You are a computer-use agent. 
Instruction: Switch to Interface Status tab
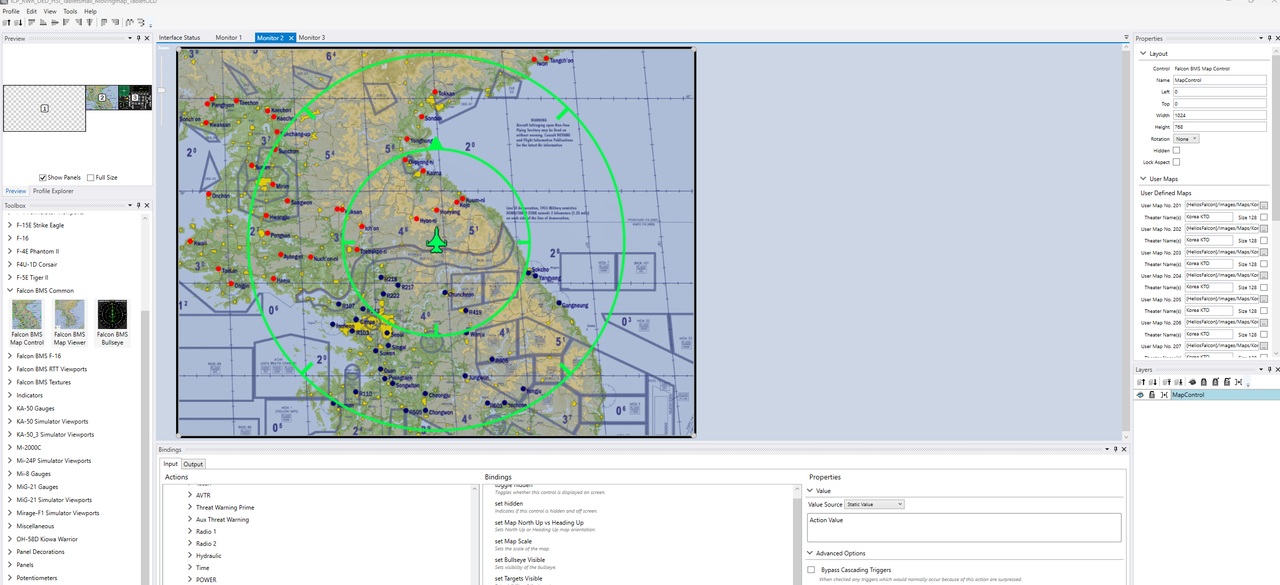click(x=179, y=37)
